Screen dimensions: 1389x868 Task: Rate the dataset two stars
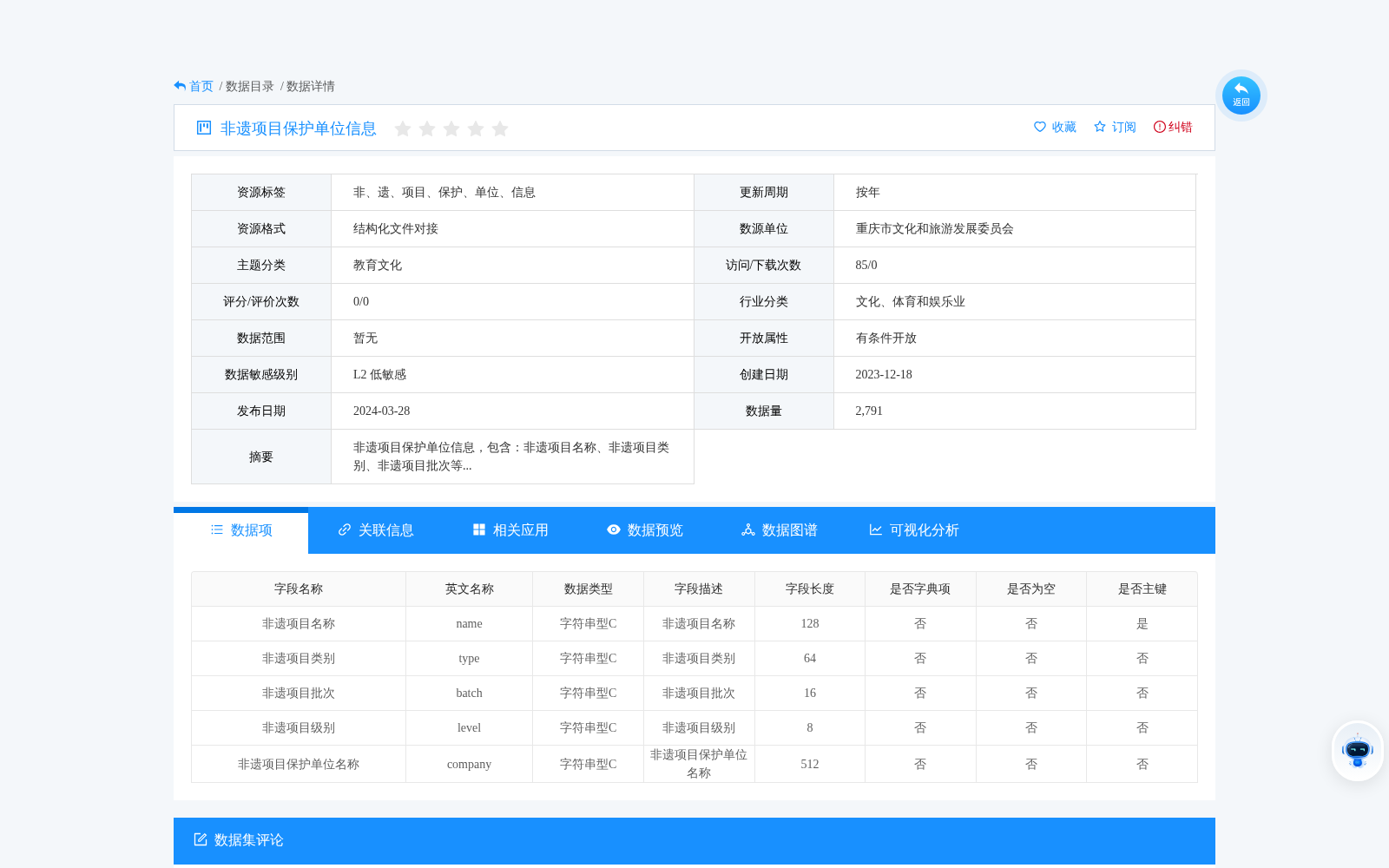427,128
